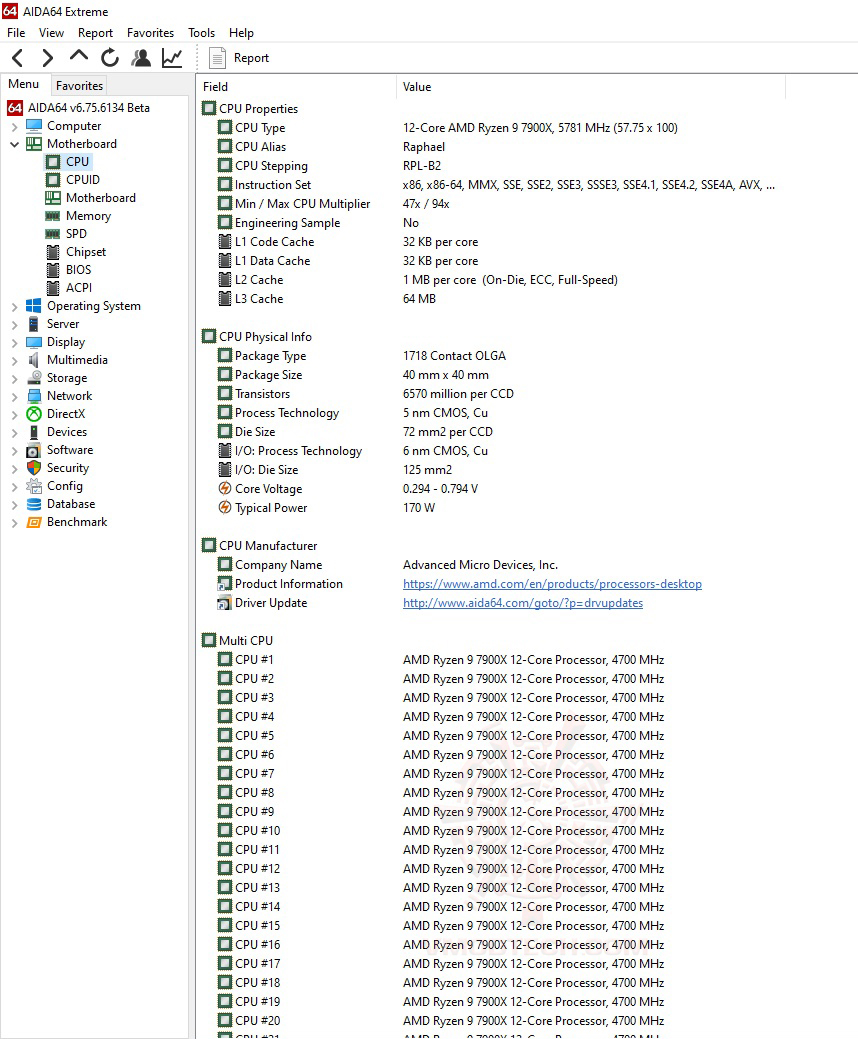Select the Computer icon in the tree

tap(34, 126)
